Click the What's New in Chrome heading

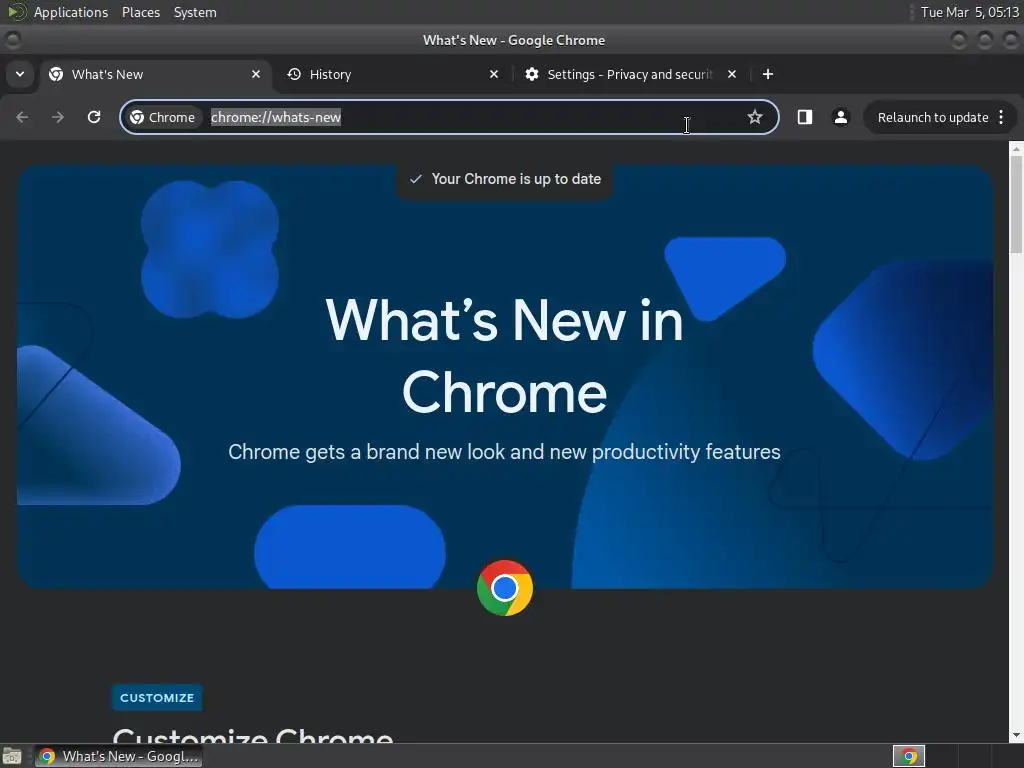[x=504, y=356]
